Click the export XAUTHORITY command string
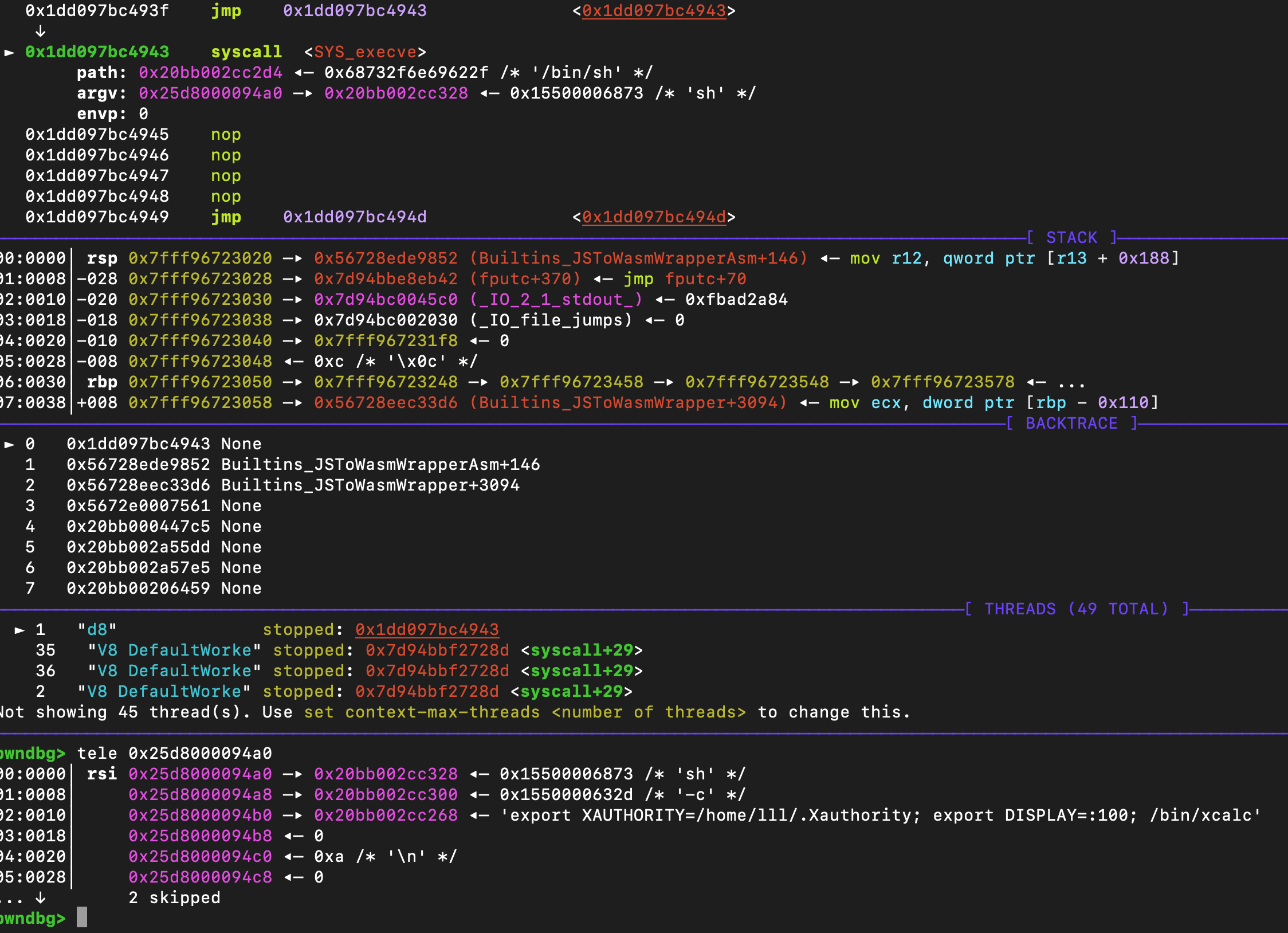Viewport: 1288px width, 933px height. [880, 816]
